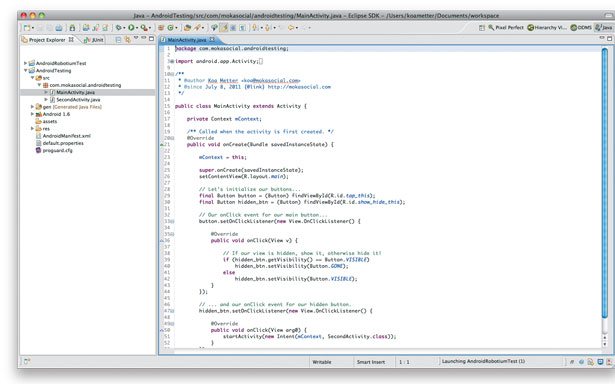Collapse the import folding marker at line 3
Image resolution: width=615 pixels, height=384 pixels.
click(172, 61)
